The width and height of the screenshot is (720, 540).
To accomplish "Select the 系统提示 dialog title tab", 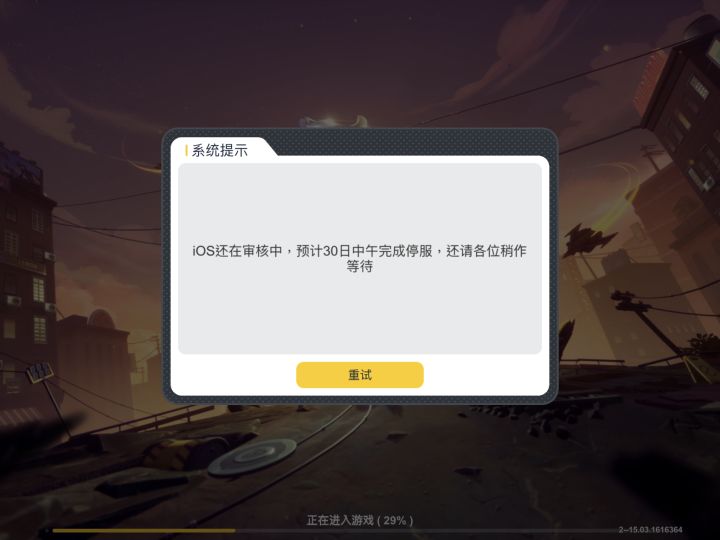I will (x=219, y=150).
